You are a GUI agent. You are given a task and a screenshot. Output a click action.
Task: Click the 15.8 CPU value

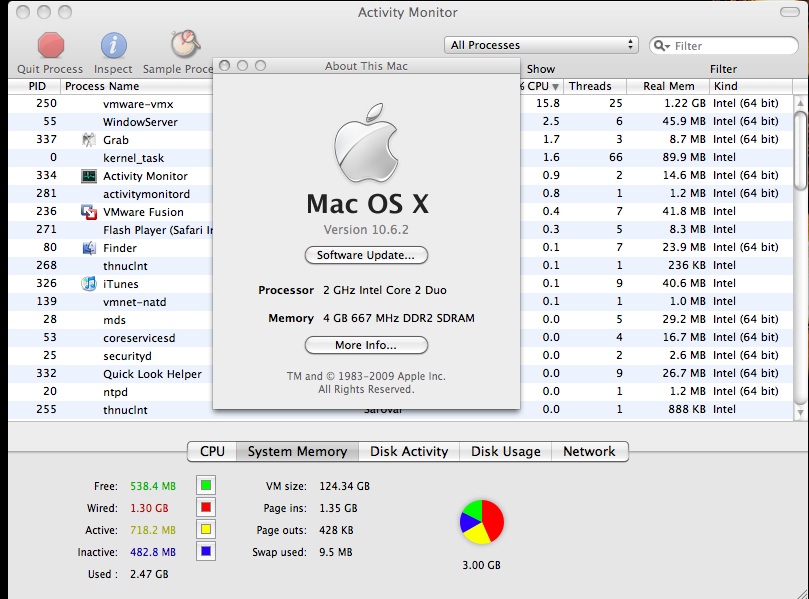(x=548, y=103)
